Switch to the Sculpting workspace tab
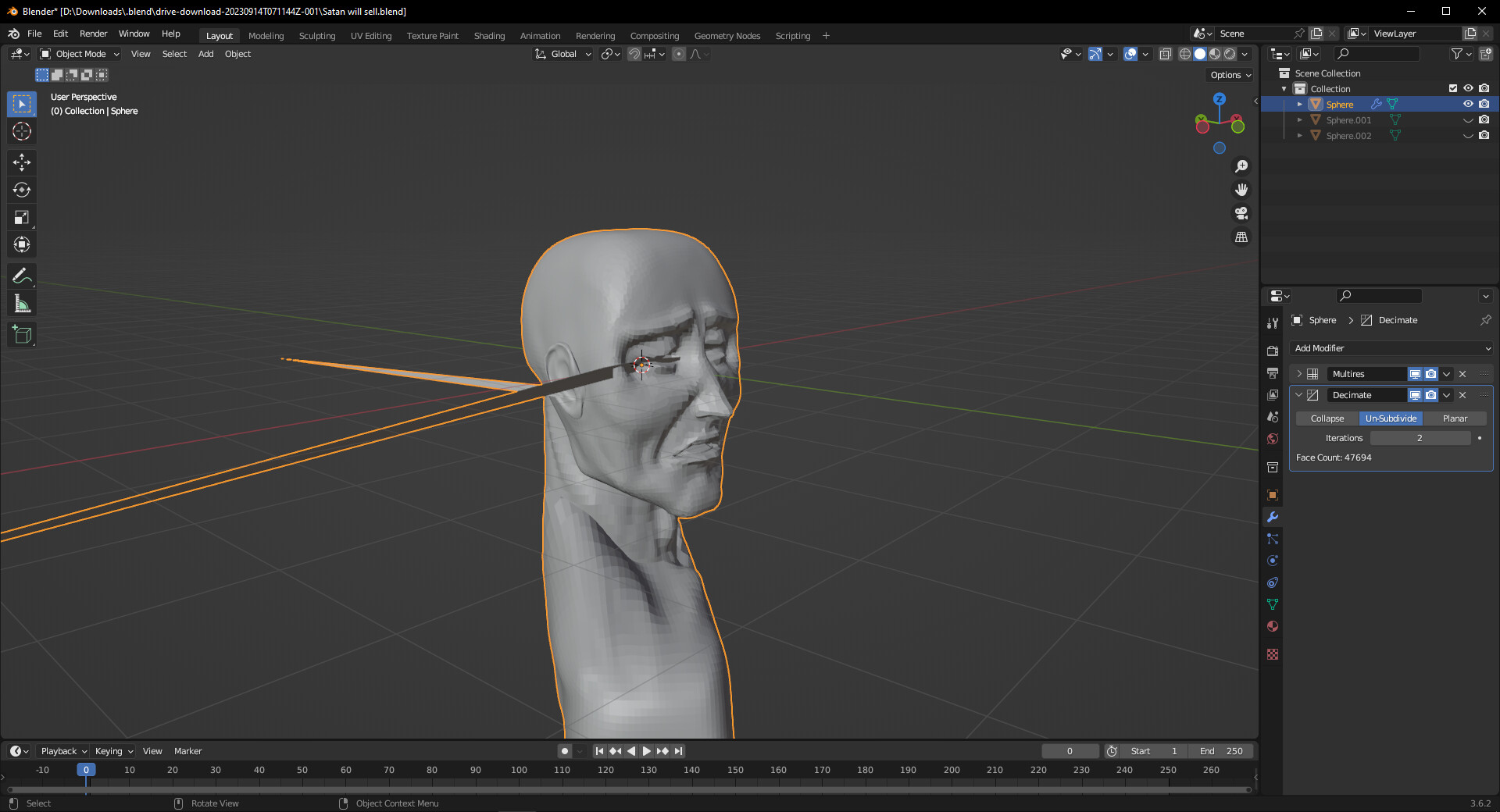This screenshot has height=812, width=1500. pos(317,36)
